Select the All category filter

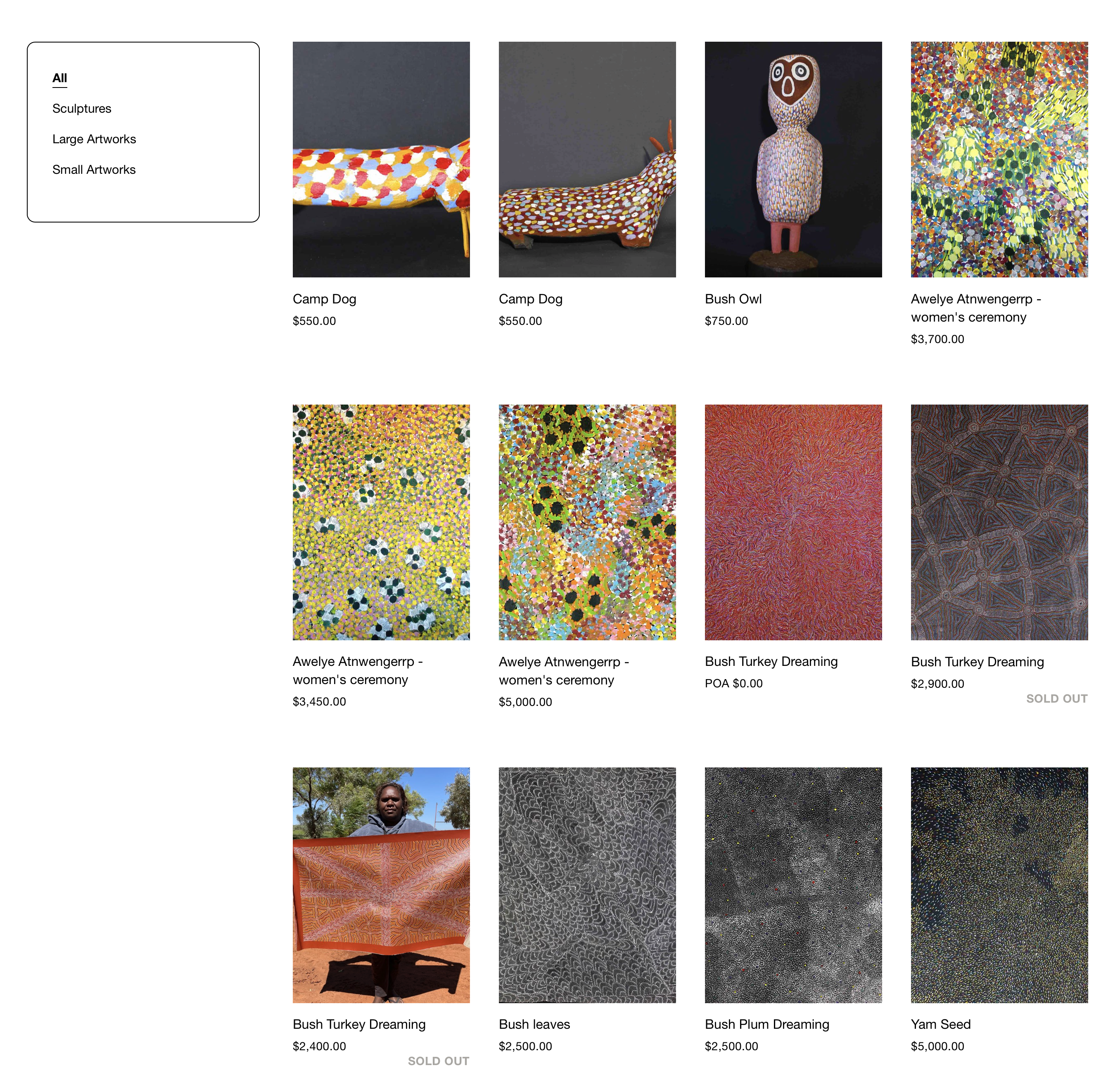(x=59, y=78)
